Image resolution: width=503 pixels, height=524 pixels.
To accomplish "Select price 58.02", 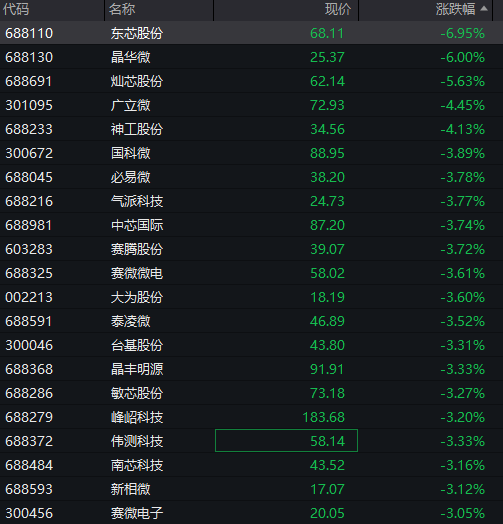I will [x=327, y=273].
